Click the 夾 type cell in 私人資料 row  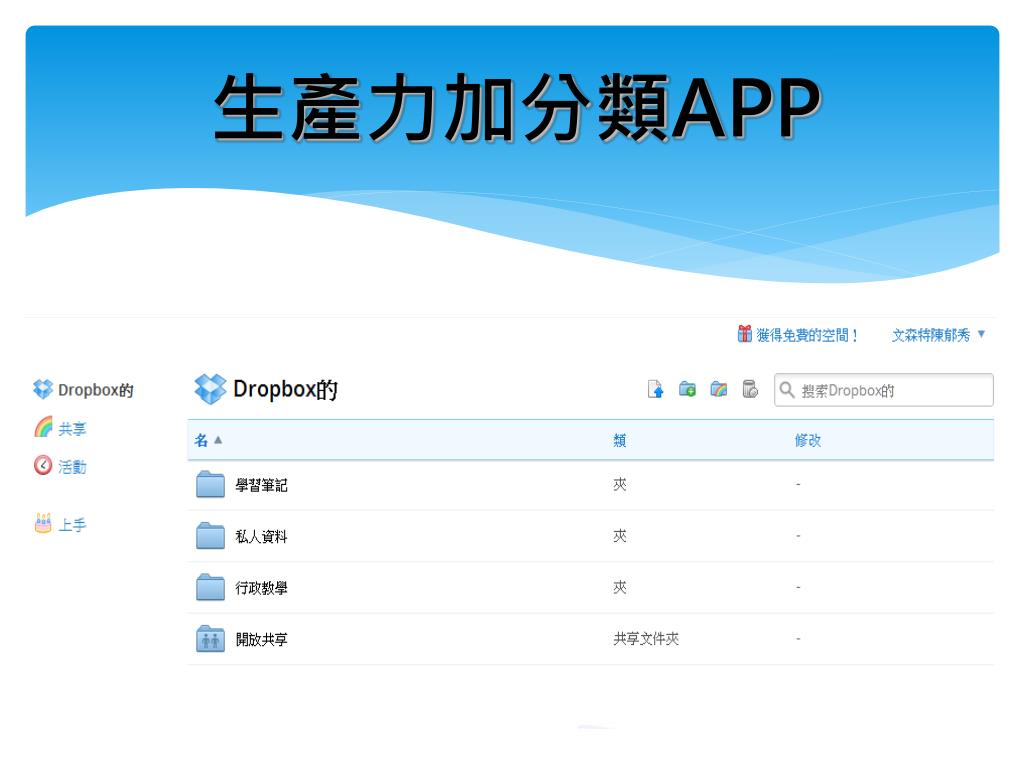tap(620, 536)
